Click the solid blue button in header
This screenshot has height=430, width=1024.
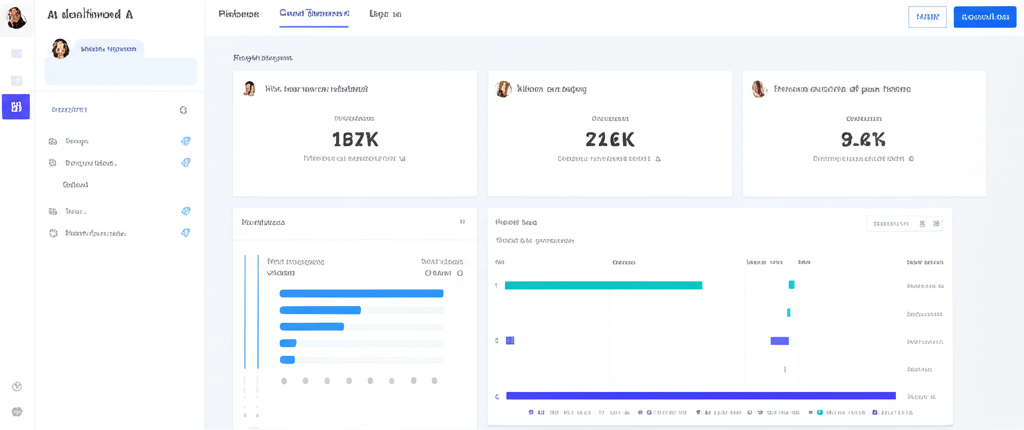tap(984, 17)
